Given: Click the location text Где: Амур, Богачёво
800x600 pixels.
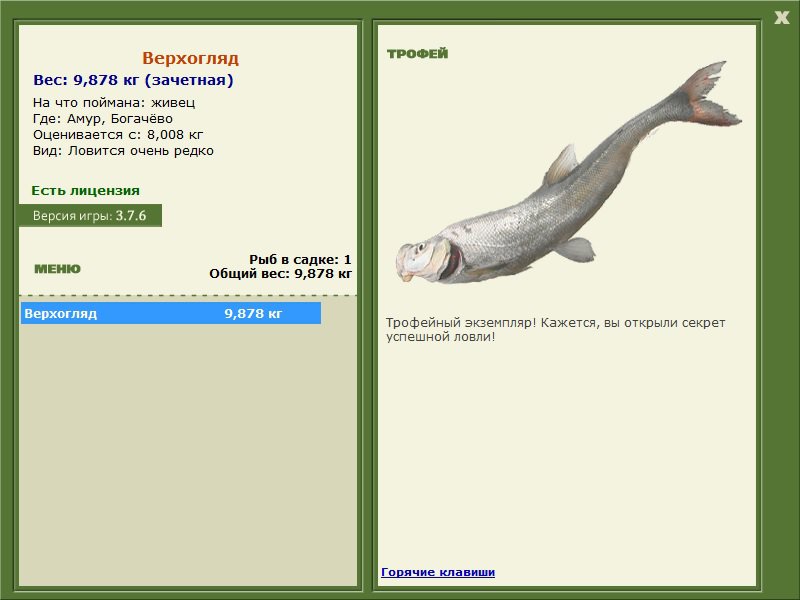Looking at the screenshot, I should [103, 119].
